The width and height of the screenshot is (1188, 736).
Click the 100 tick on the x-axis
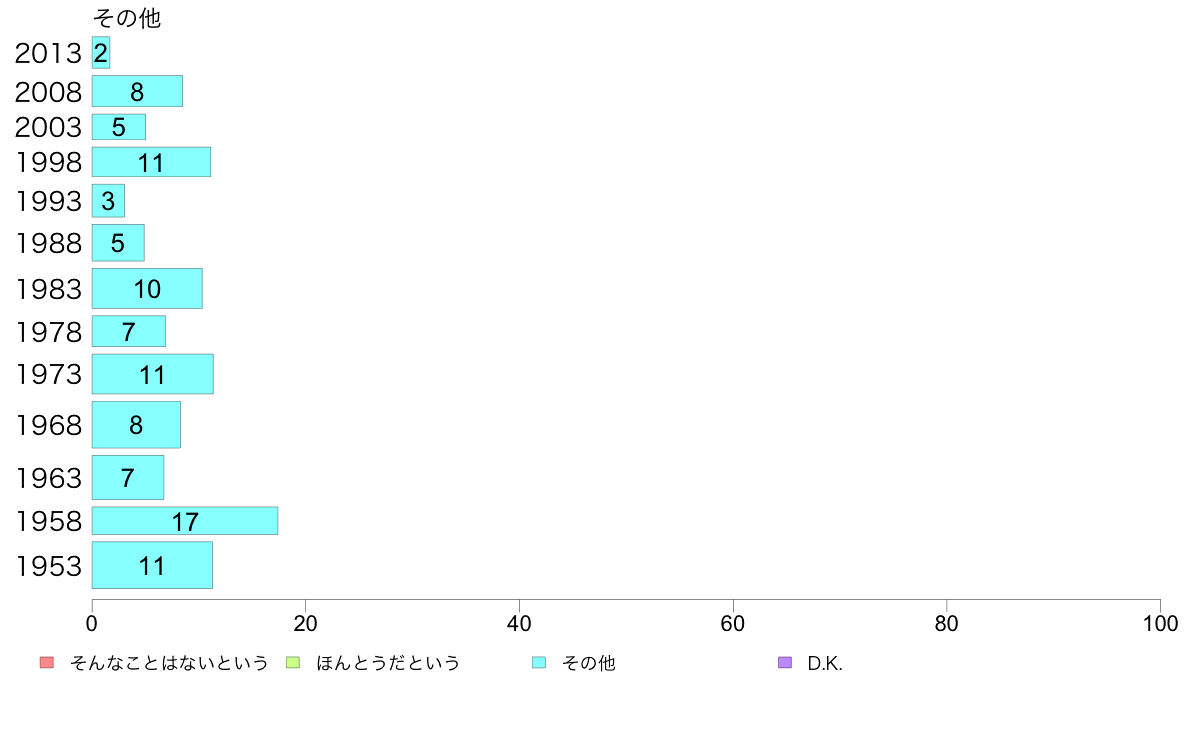click(x=1160, y=624)
